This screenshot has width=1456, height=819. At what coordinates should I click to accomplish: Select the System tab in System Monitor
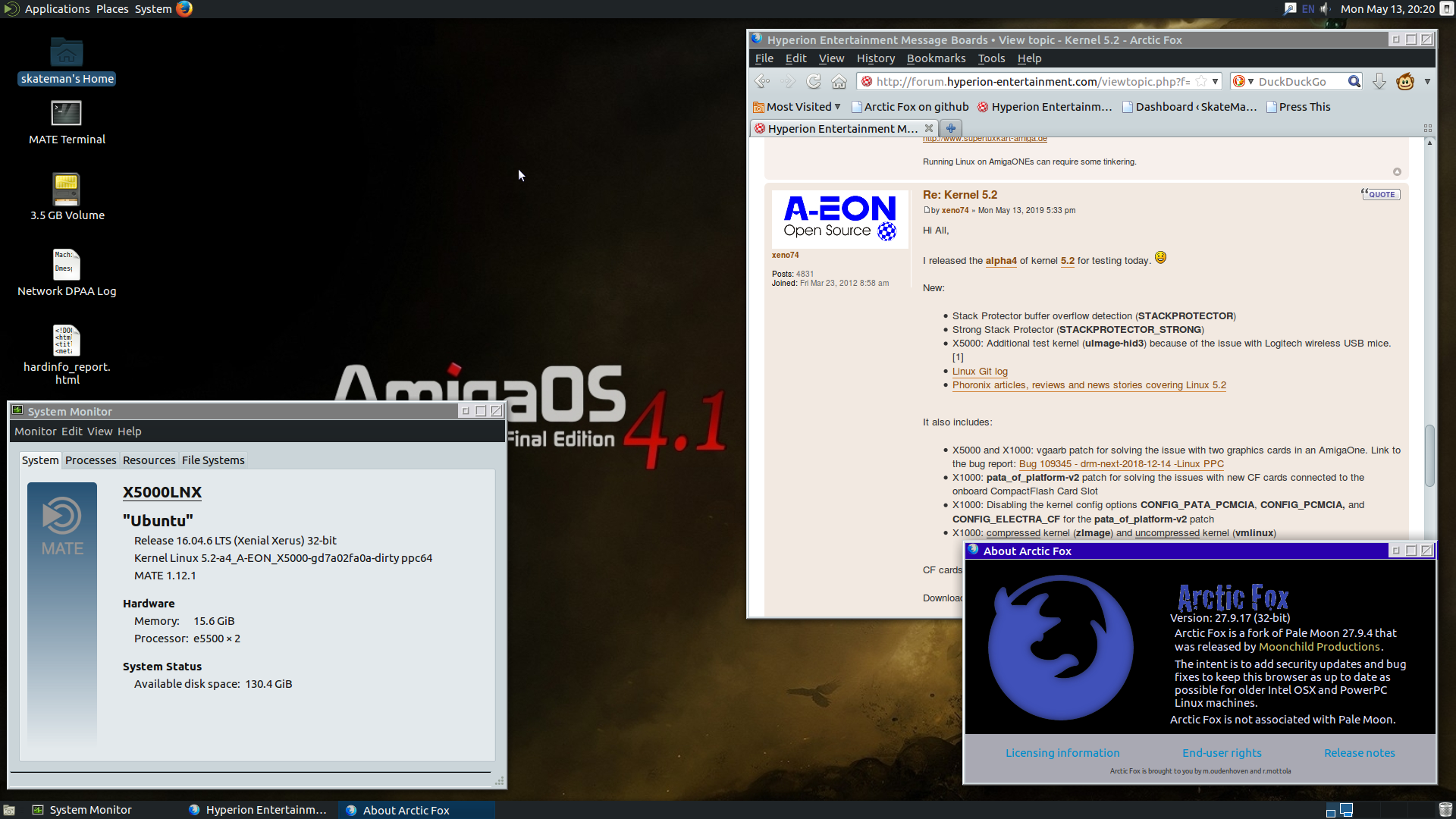[x=40, y=460]
